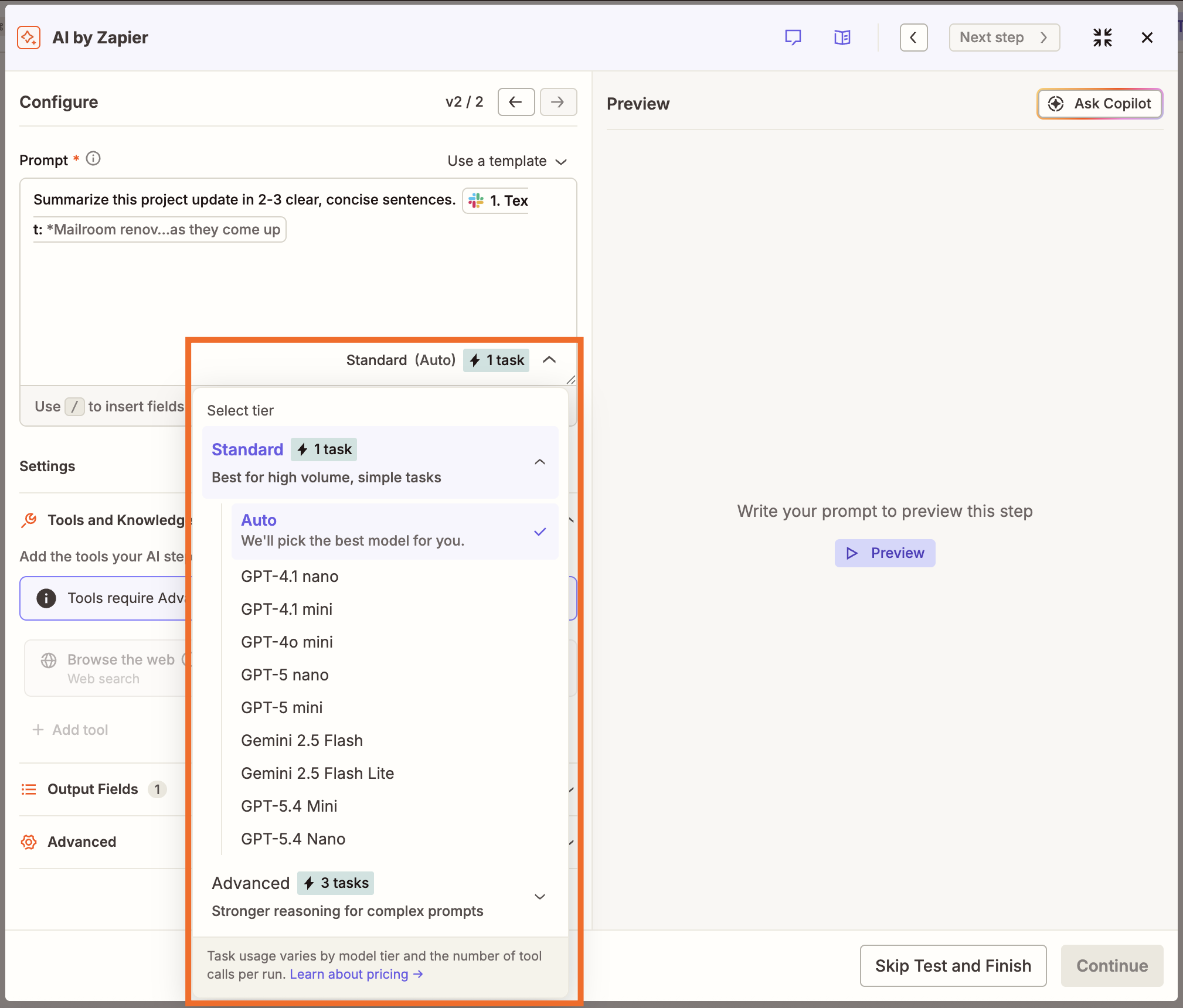This screenshot has width=1183, height=1008.
Task: Click the checkmark next to Auto
Action: (540, 532)
